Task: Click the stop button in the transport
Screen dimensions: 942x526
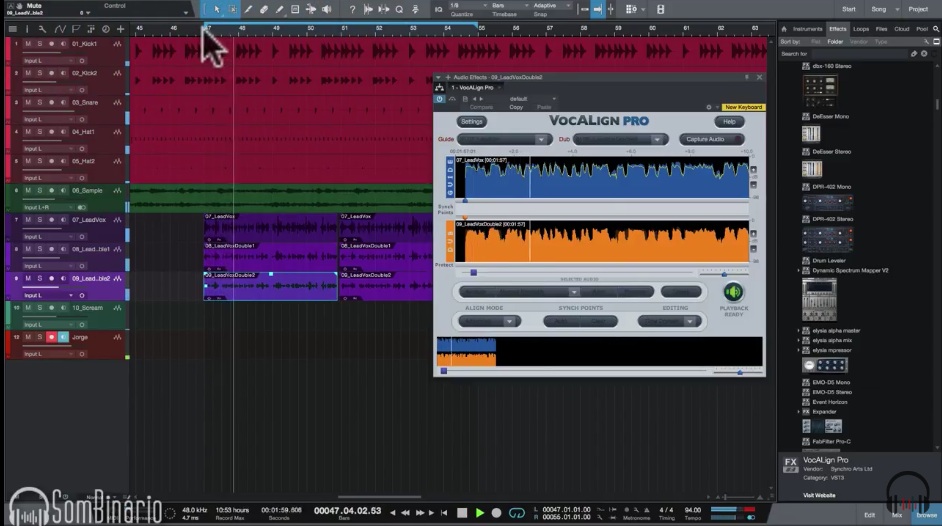Action: tap(461, 513)
